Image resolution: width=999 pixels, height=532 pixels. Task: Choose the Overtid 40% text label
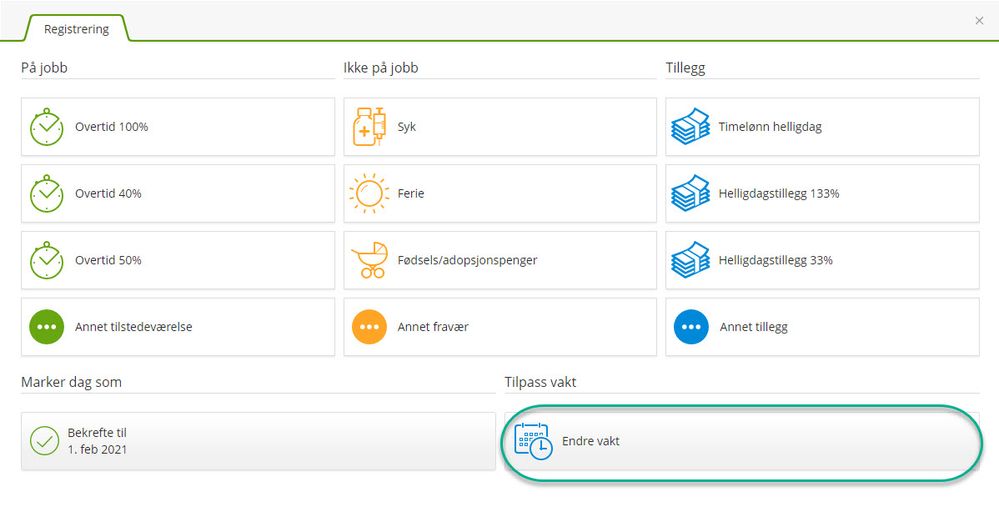pyautogui.click(x=108, y=194)
